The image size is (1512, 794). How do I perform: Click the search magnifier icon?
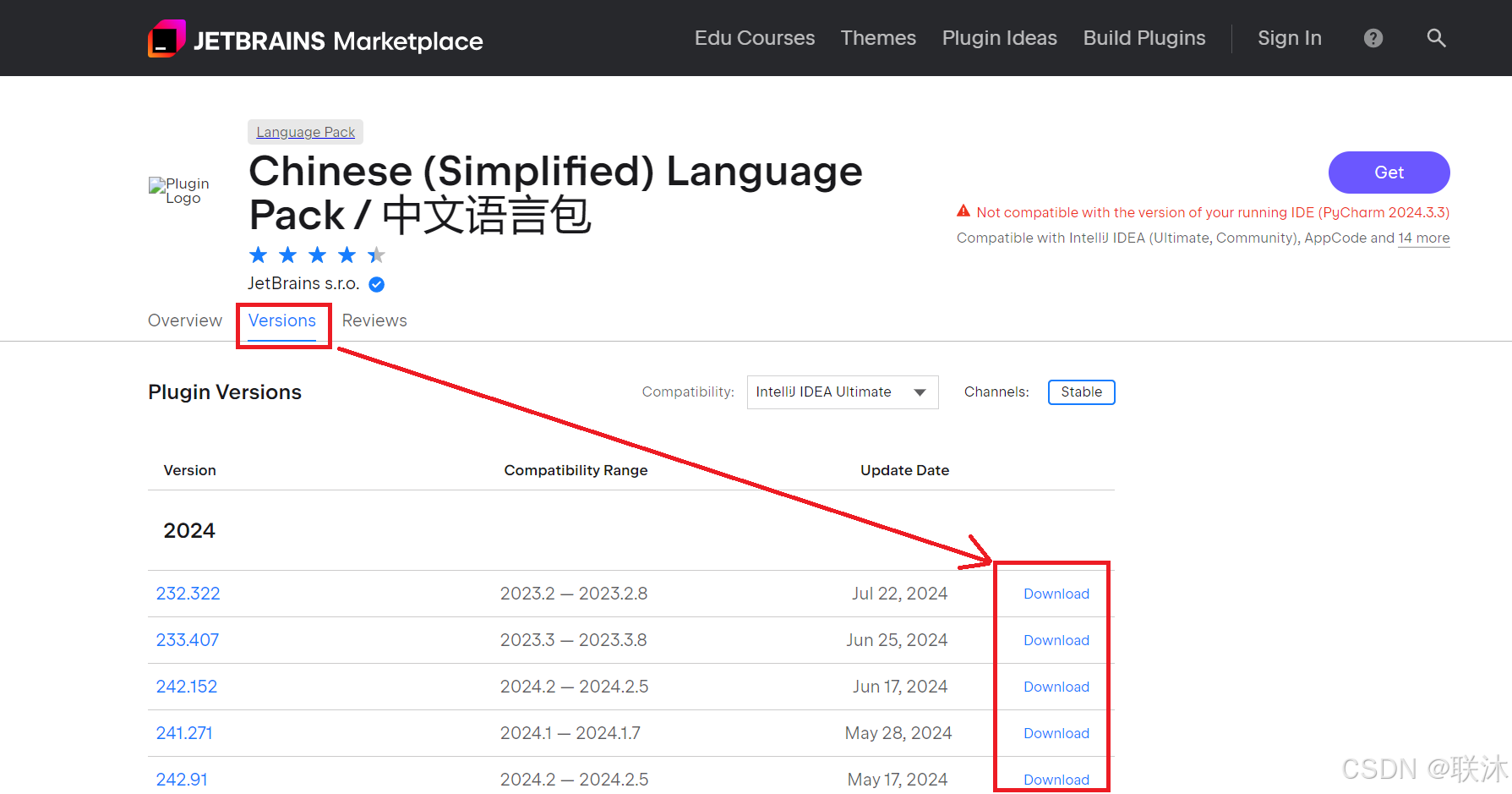(x=1436, y=38)
